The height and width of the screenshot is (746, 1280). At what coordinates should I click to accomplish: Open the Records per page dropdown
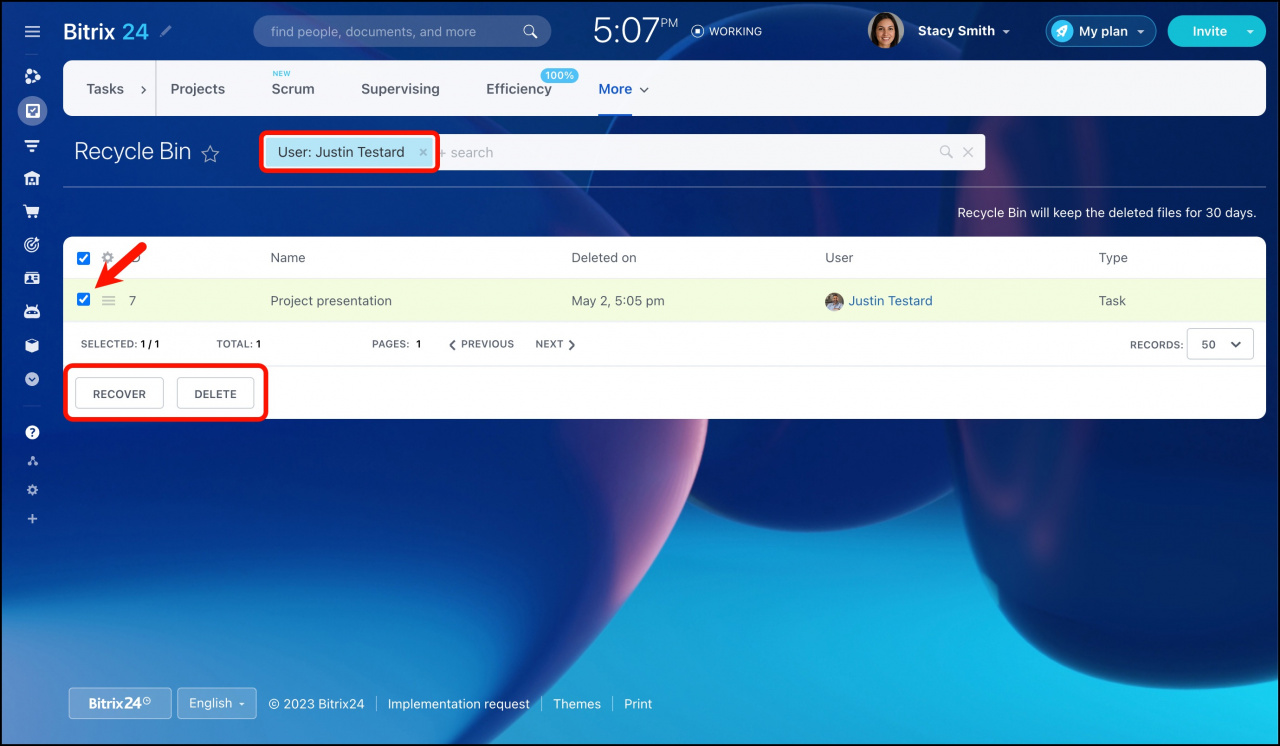pyautogui.click(x=1220, y=344)
